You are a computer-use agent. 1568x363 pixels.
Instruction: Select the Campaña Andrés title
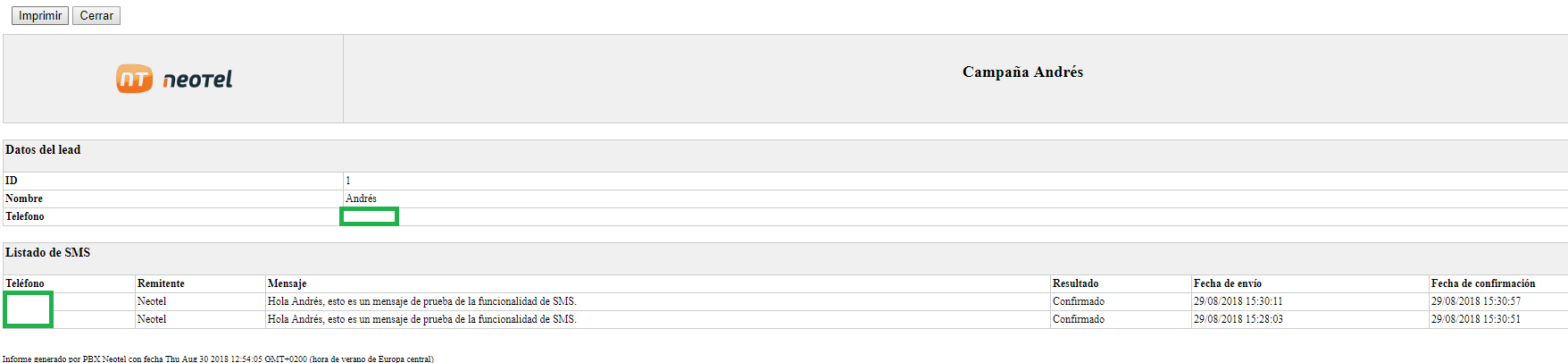[x=1022, y=72]
